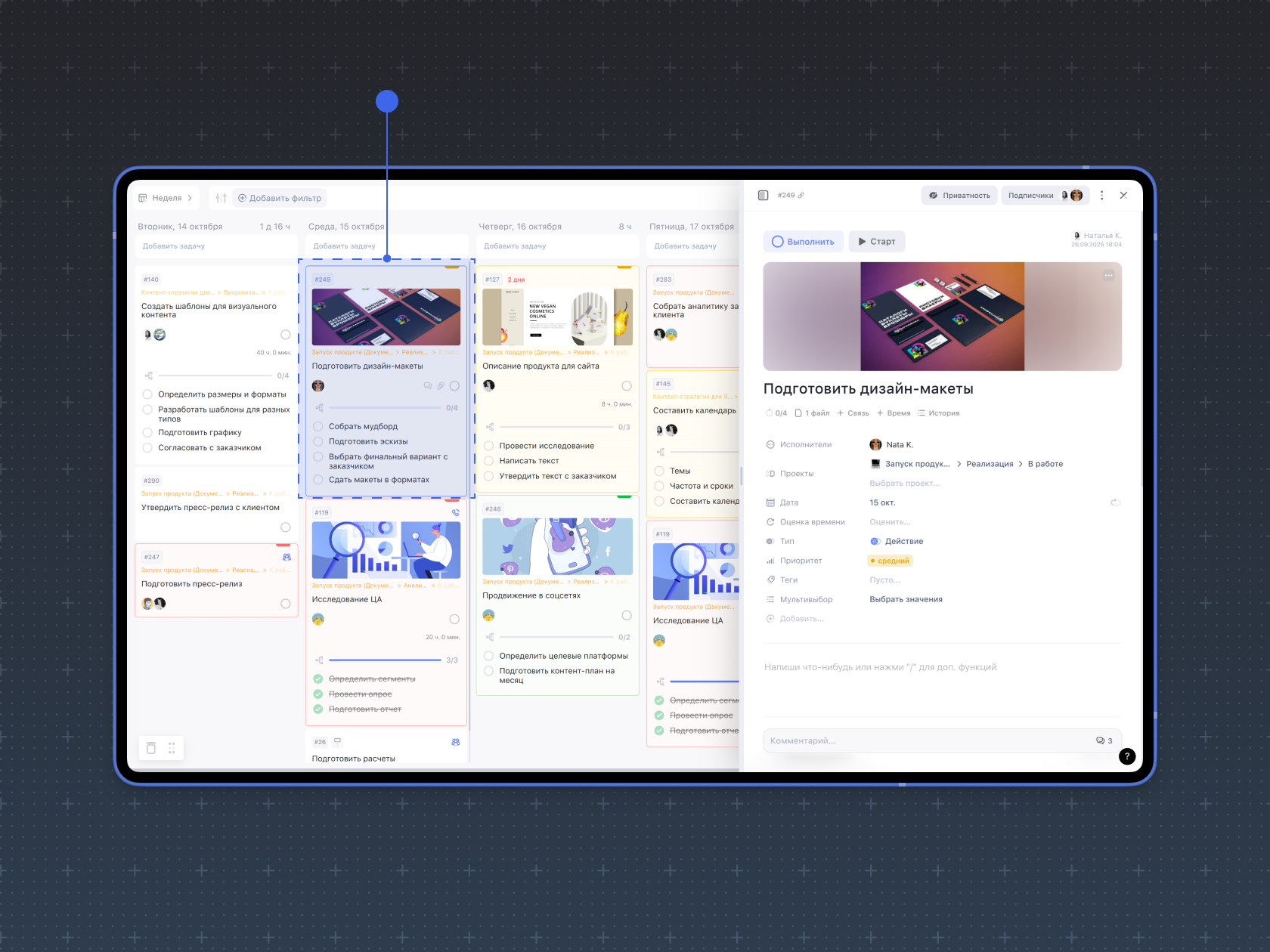Open the three-dot task menu
The height and width of the screenshot is (952, 1270).
(x=1101, y=196)
